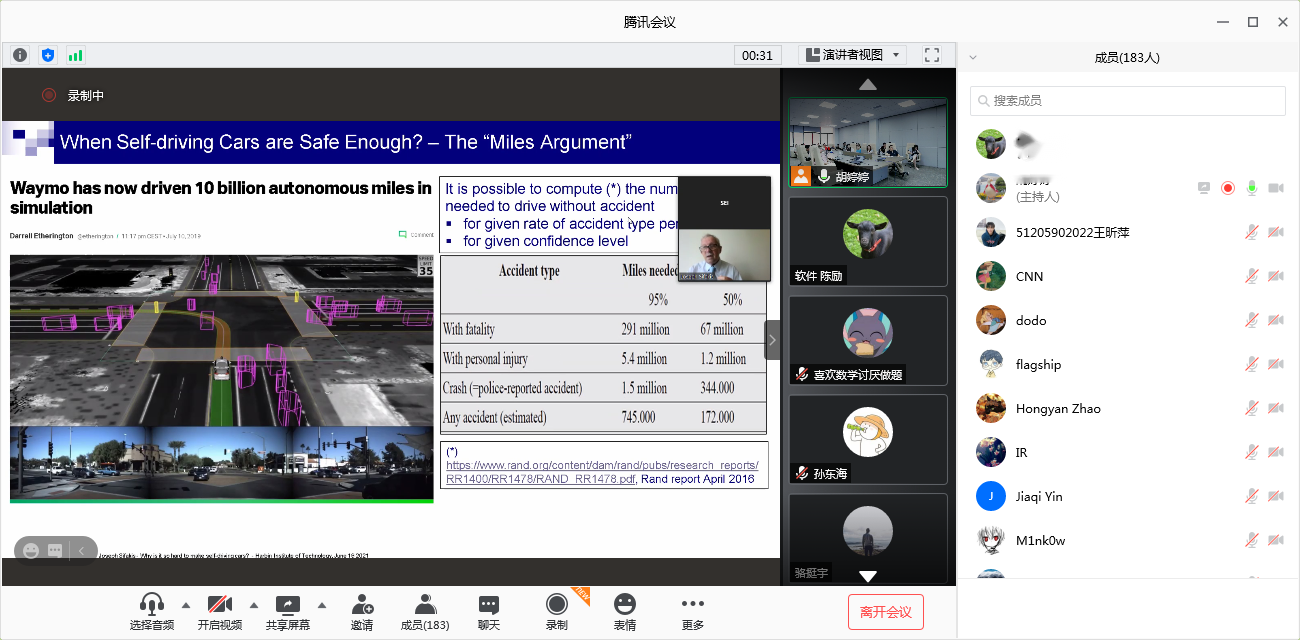Click the 离开会议 leave meeting button

point(885,612)
